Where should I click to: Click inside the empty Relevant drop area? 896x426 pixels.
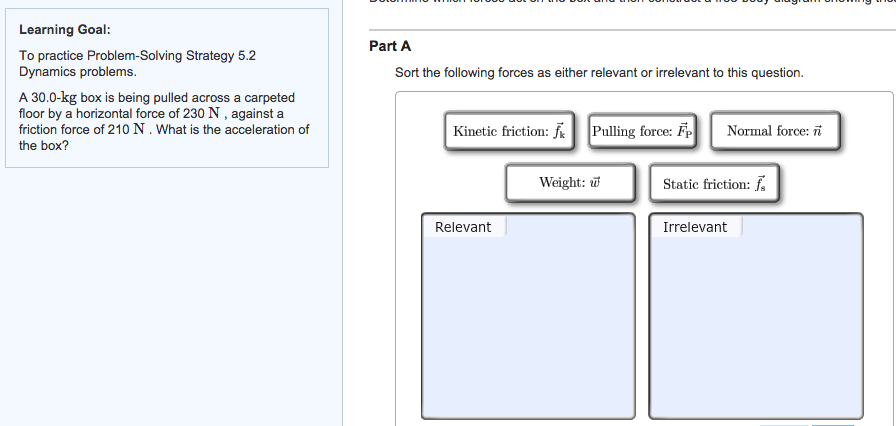coord(528,325)
